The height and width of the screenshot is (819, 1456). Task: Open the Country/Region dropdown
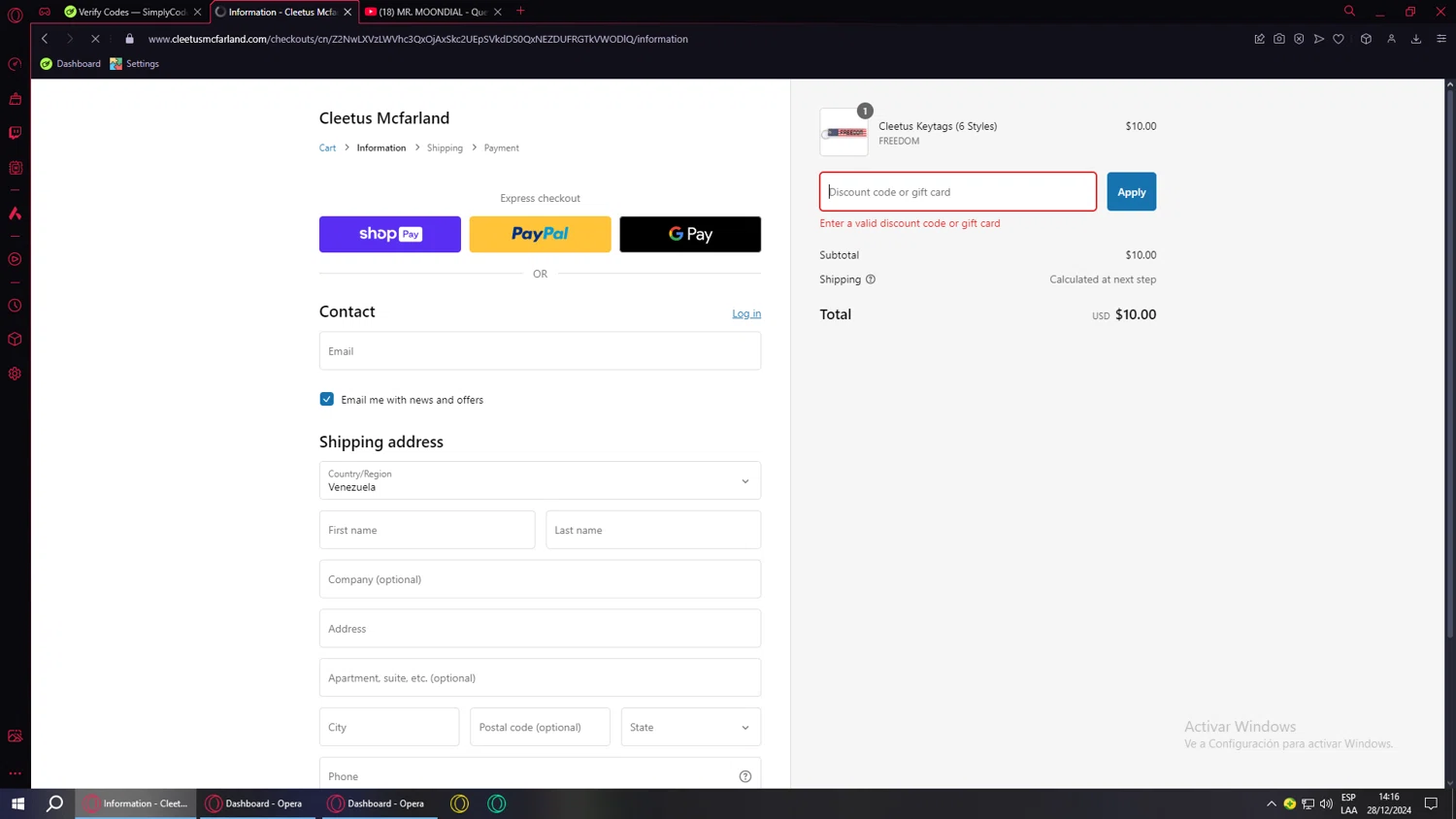(540, 480)
